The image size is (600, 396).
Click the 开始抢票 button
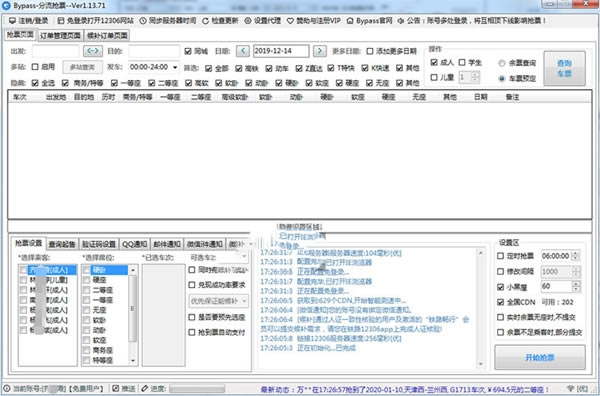coord(540,357)
